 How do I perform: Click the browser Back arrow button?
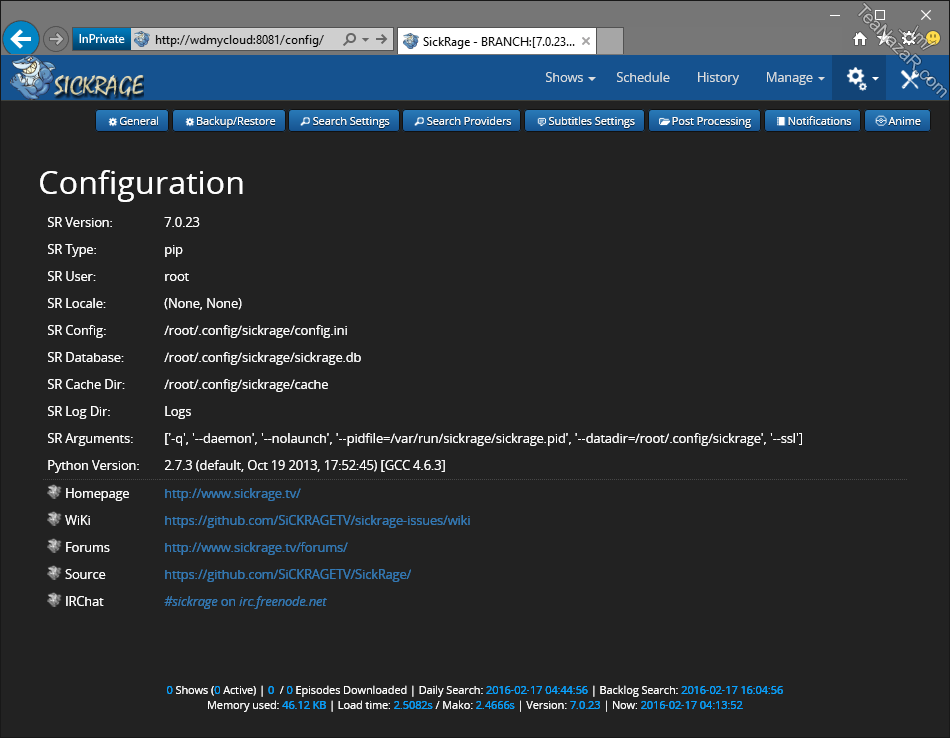click(21, 39)
